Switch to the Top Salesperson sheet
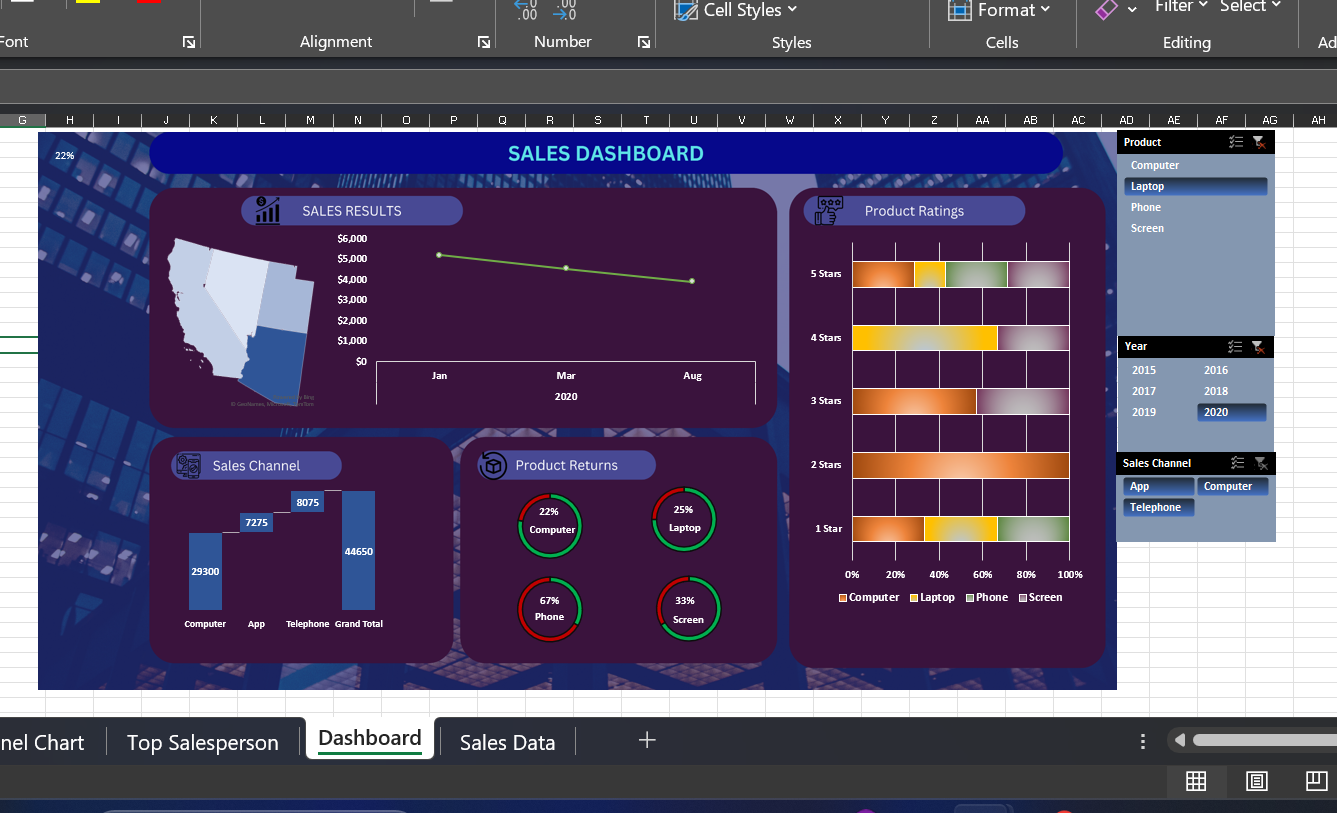The width and height of the screenshot is (1337, 813). coord(203,743)
